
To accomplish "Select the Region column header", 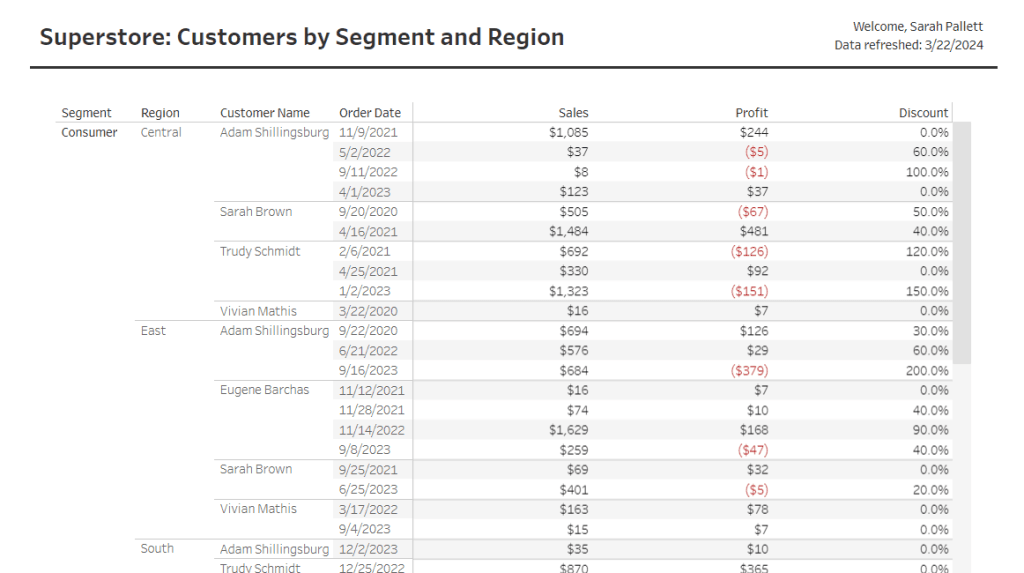I will tap(160, 113).
